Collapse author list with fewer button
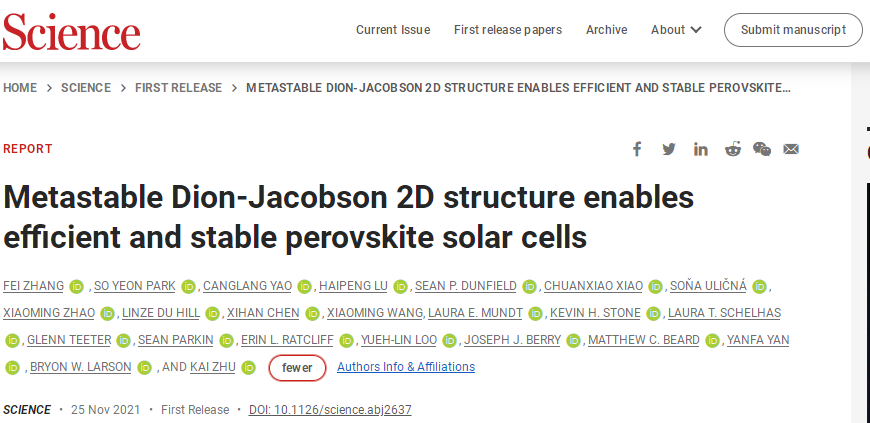The height and width of the screenshot is (423, 870). tap(297, 367)
